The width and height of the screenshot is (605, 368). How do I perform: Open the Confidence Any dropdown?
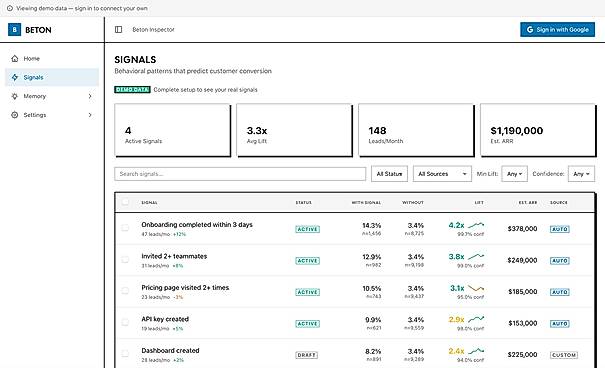click(x=581, y=174)
